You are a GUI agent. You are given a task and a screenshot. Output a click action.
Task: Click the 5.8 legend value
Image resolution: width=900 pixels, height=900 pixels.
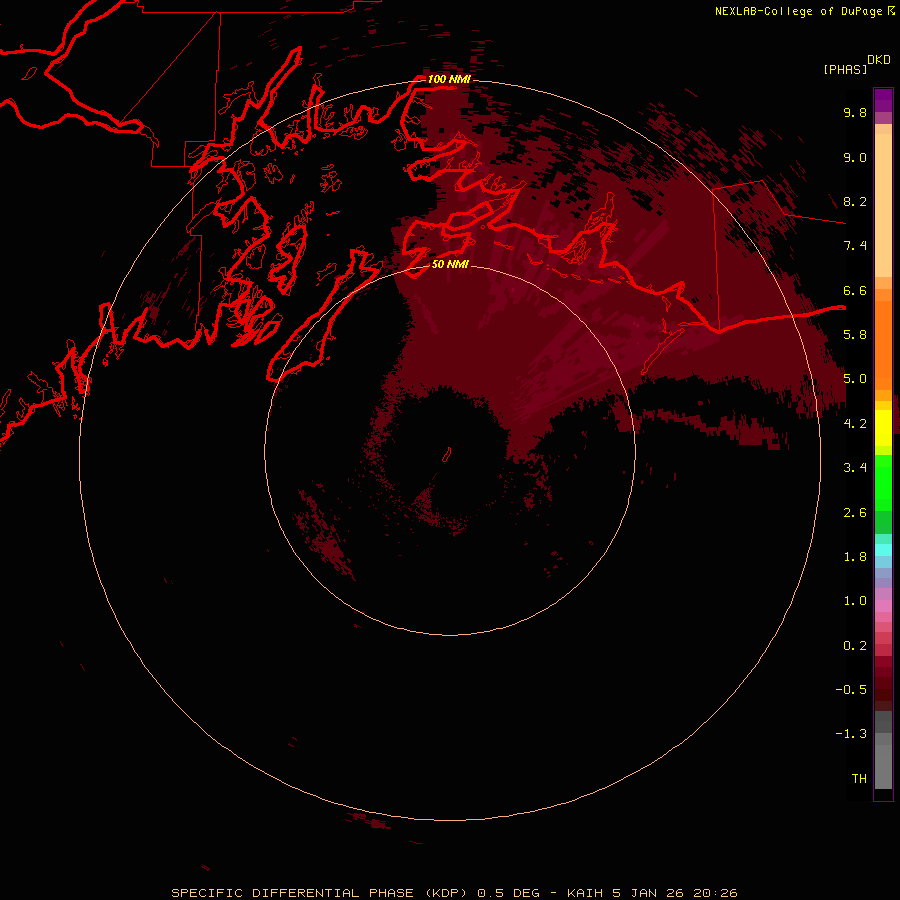[x=855, y=335]
